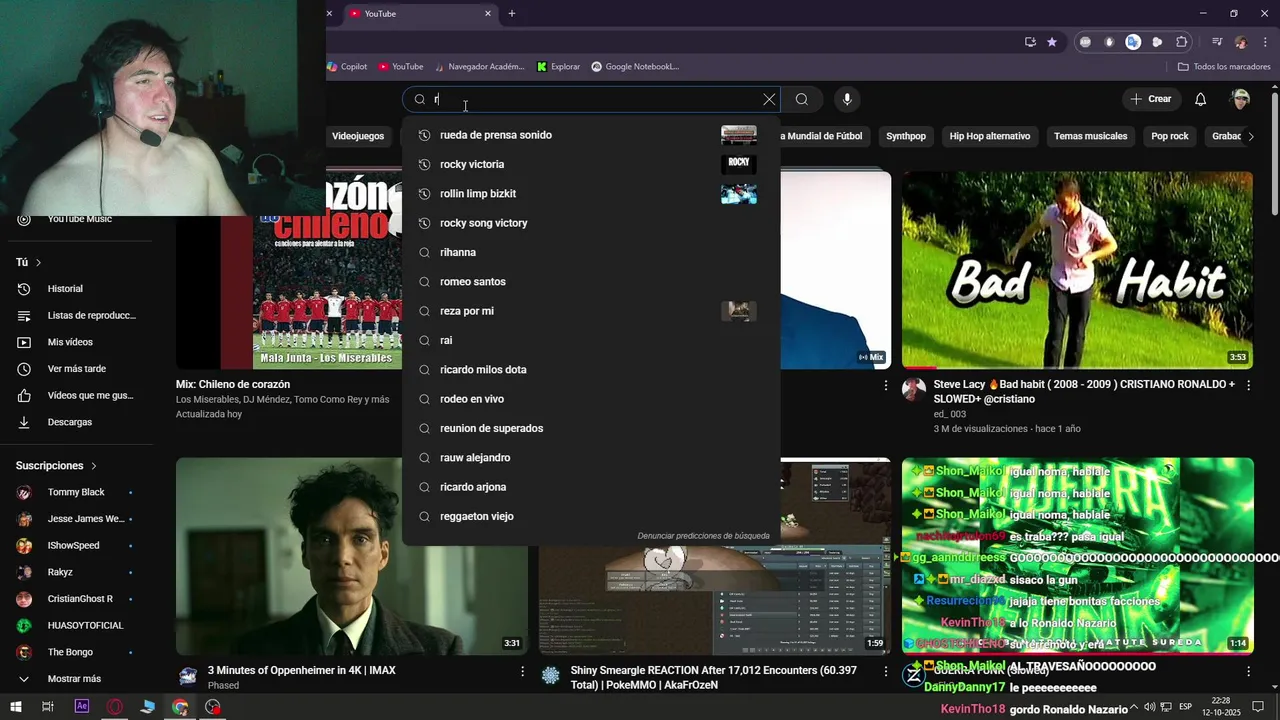
Task: Open the Chrome profile avatar
Action: [1241, 42]
